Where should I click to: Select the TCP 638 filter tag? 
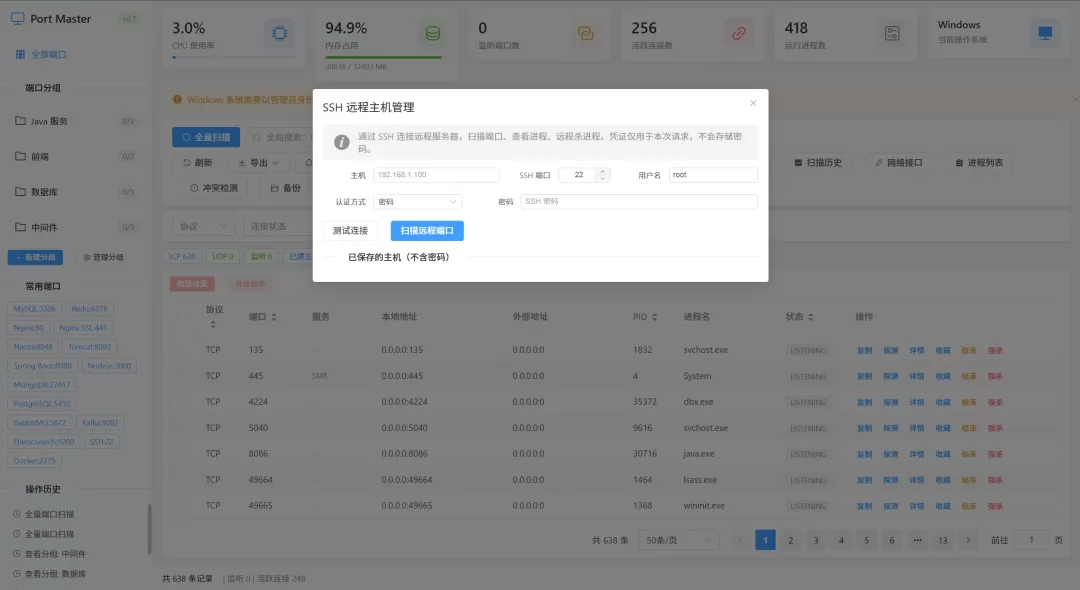click(182, 257)
